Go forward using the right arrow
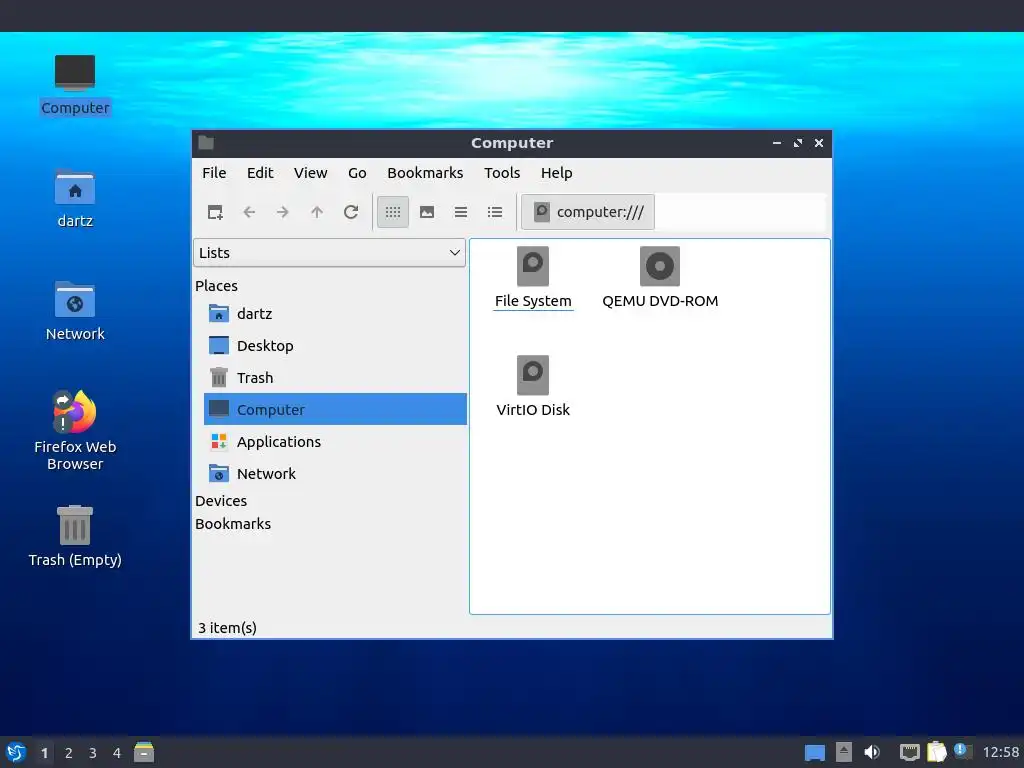Image resolution: width=1024 pixels, height=768 pixels. 283,212
